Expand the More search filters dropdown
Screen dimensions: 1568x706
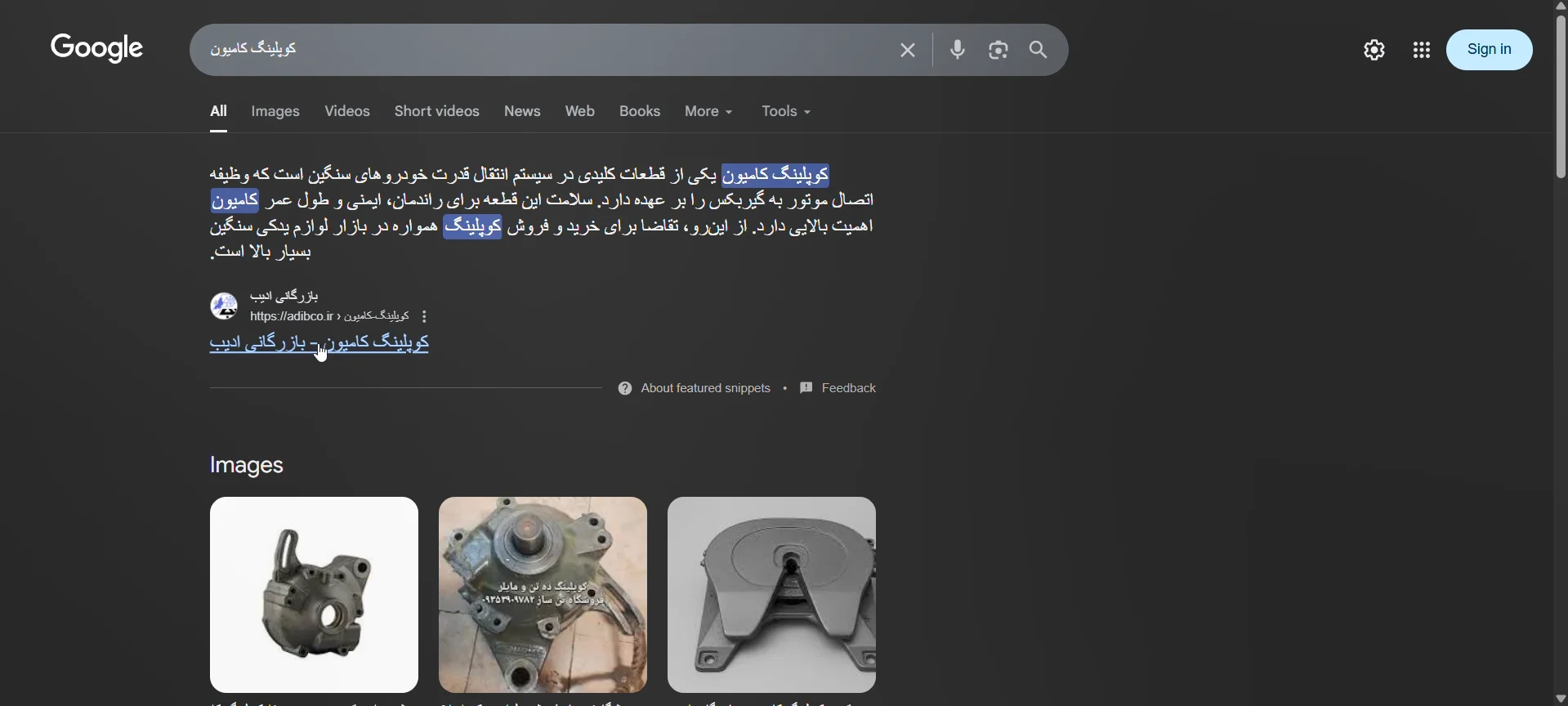pos(709,112)
